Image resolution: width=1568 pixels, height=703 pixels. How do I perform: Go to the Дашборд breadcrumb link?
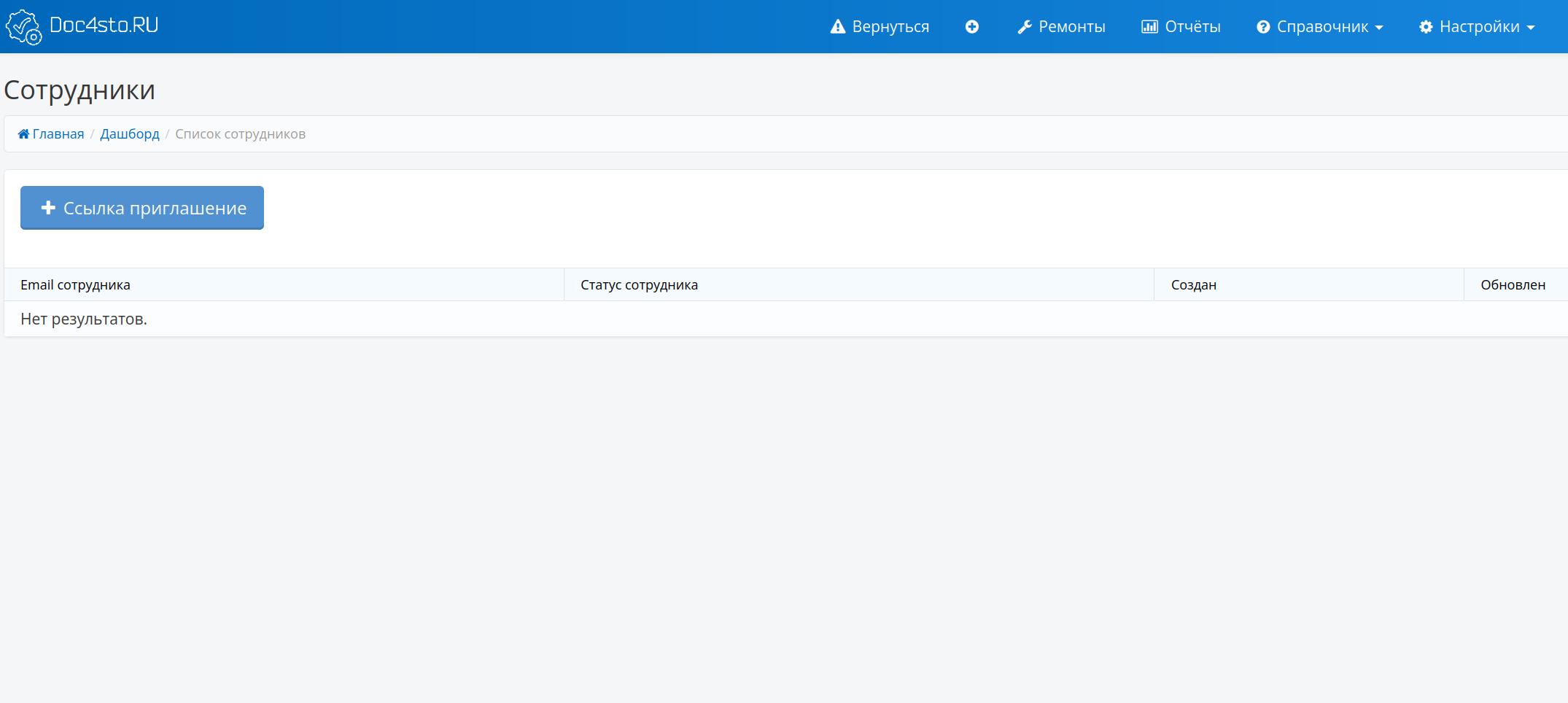130,134
